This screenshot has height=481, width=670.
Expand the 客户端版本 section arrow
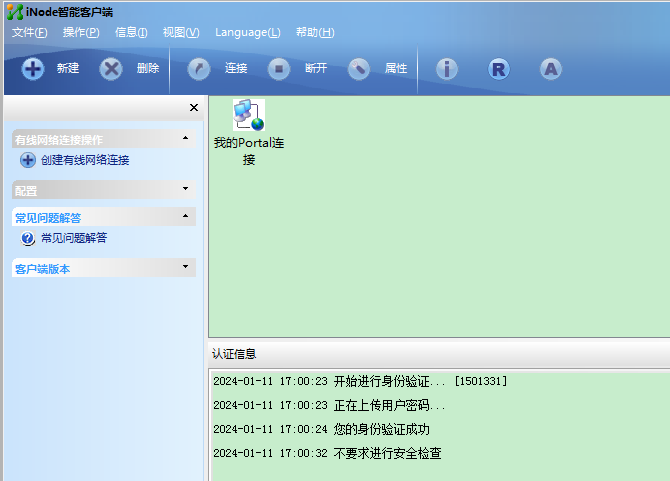pyautogui.click(x=185, y=267)
